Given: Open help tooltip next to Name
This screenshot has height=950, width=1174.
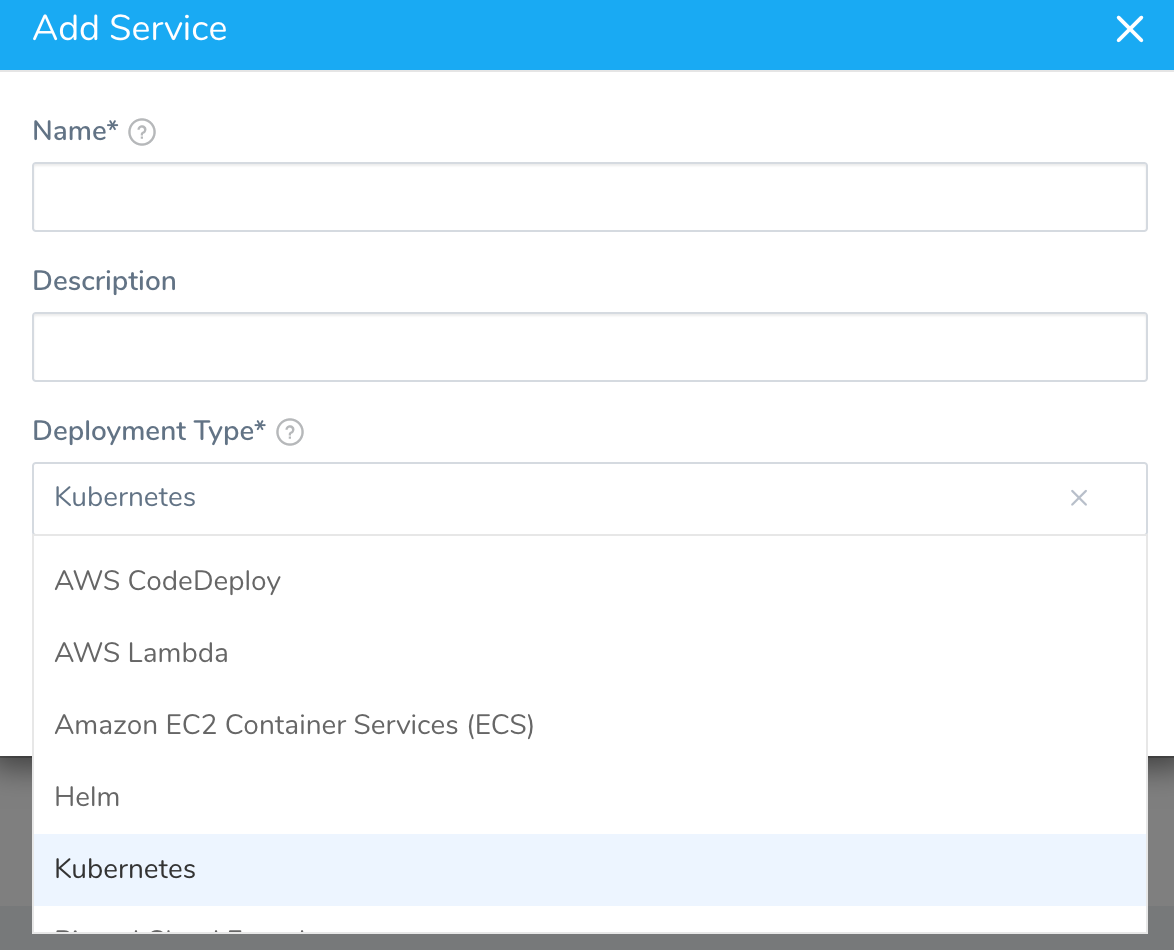Looking at the screenshot, I should [142, 132].
